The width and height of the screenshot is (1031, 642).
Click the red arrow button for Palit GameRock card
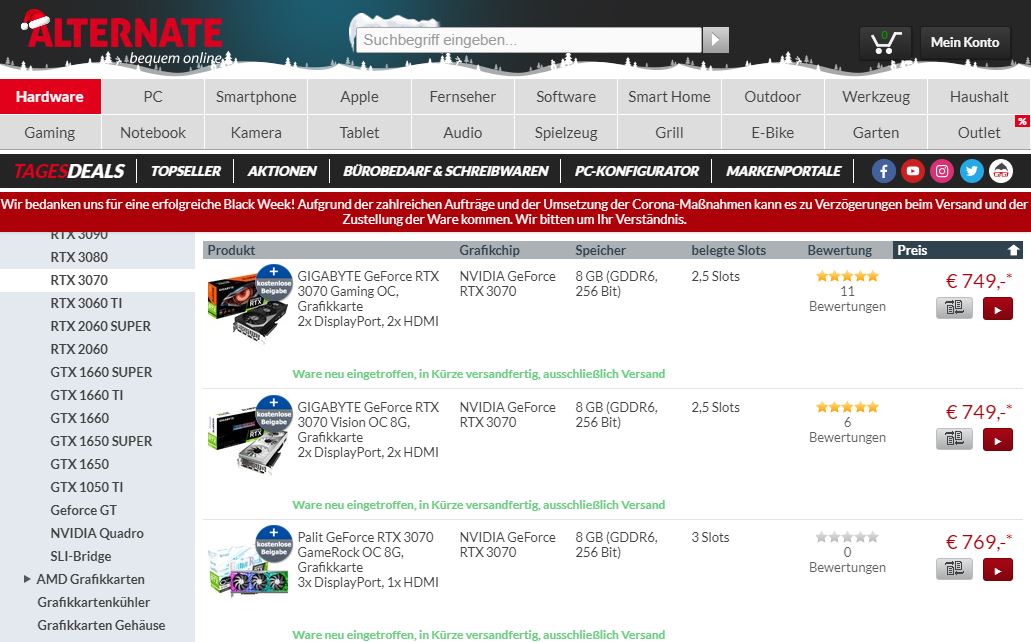[997, 570]
